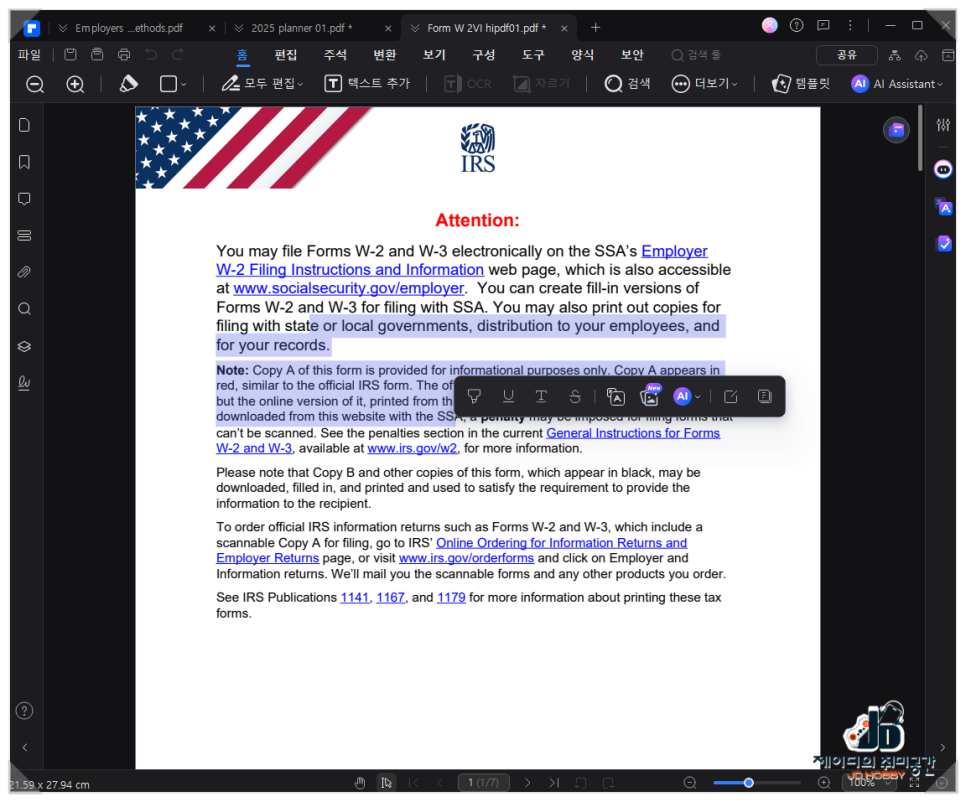This screenshot has height=802, width=966.
Task: Open the www.socialsecurity.gov/employer link
Action: point(349,288)
